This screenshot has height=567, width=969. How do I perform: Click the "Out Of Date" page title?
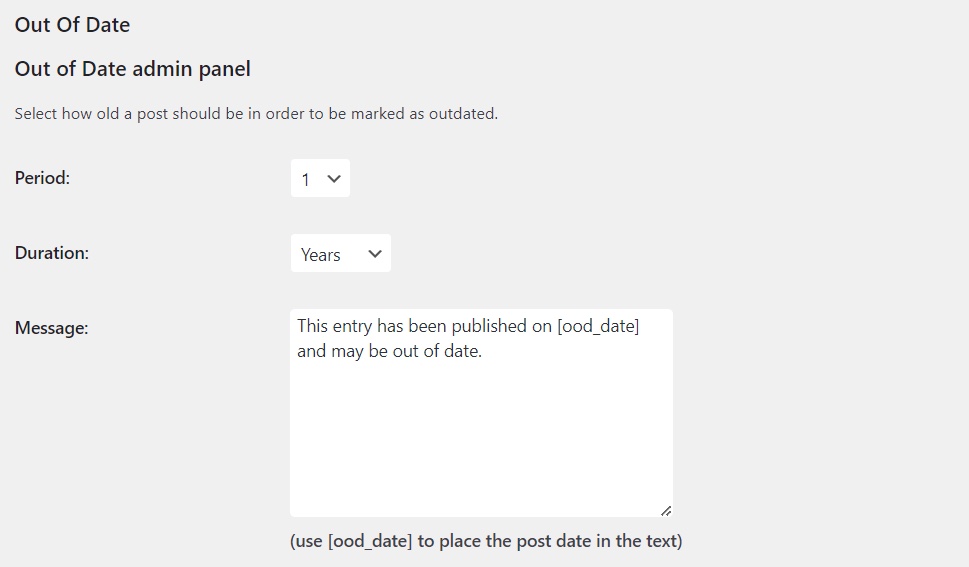tap(72, 24)
